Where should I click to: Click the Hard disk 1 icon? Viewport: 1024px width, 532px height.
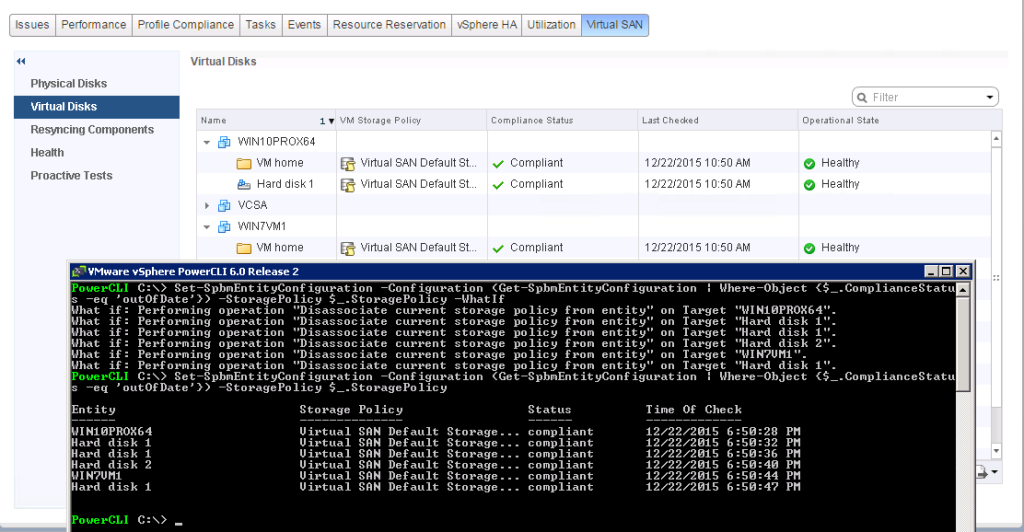pyautogui.click(x=243, y=184)
